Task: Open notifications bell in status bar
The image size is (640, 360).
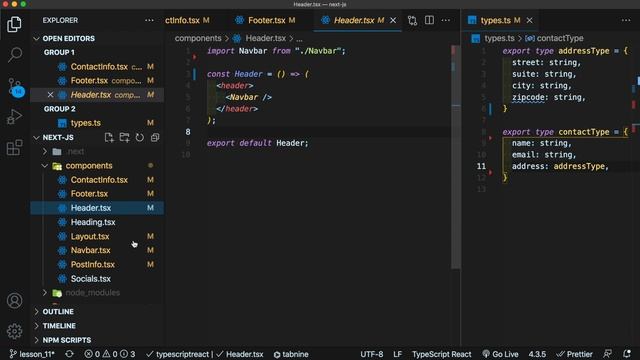Action: coord(627,354)
